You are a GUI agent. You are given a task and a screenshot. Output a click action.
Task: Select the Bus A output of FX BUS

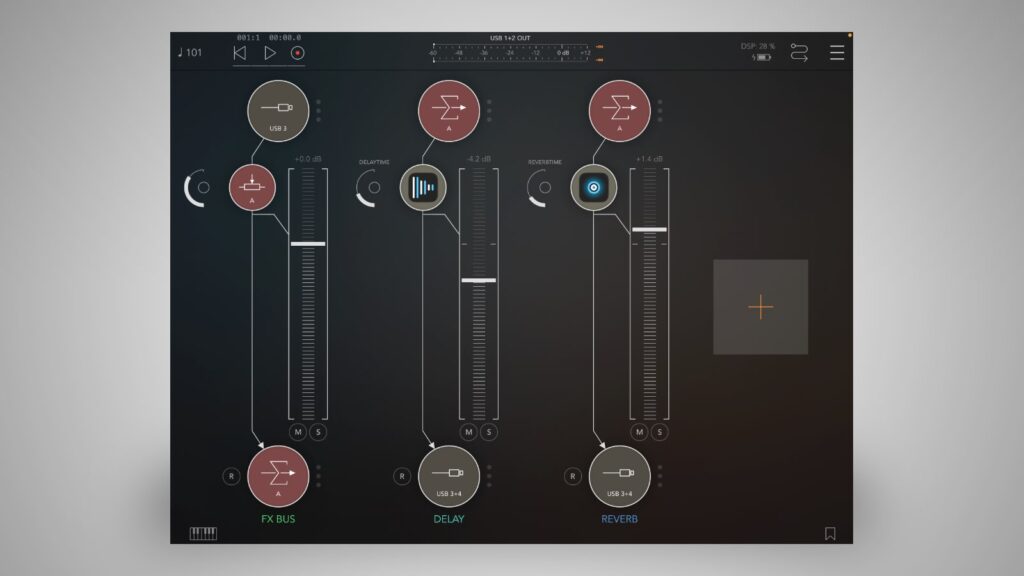pos(278,476)
